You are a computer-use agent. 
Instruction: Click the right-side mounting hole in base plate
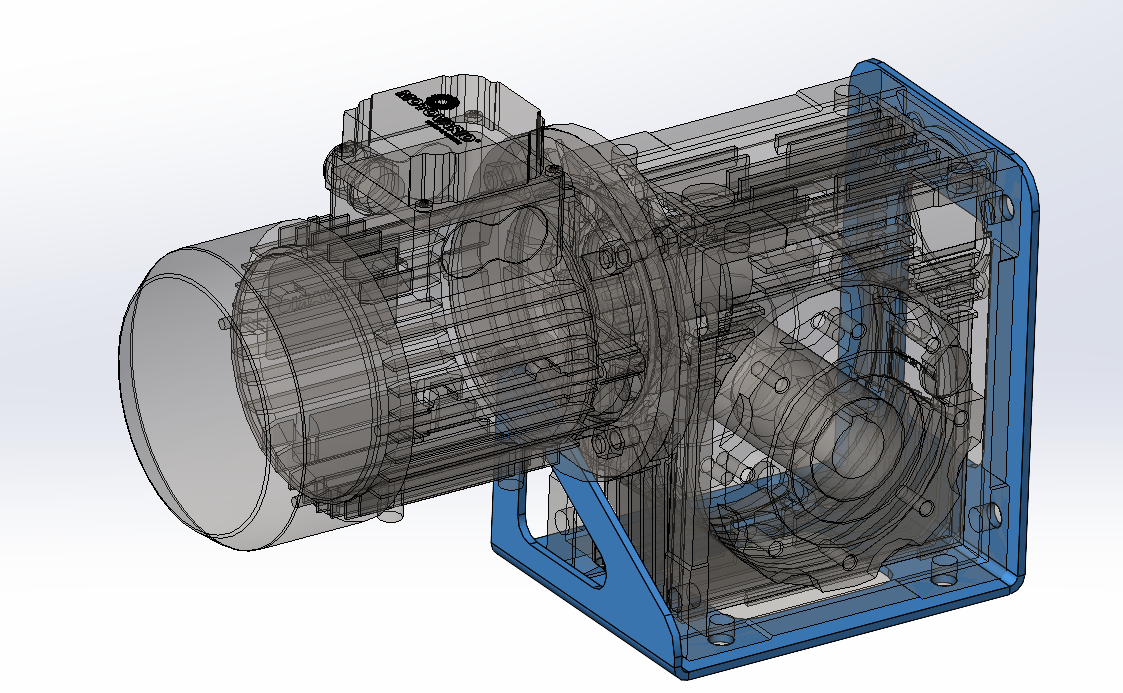[942, 571]
